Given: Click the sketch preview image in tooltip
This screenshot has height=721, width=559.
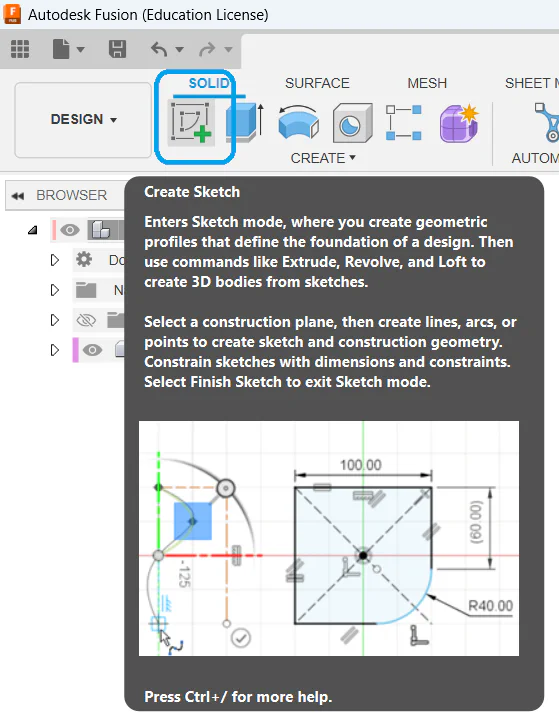Looking at the screenshot, I should pos(329,538).
